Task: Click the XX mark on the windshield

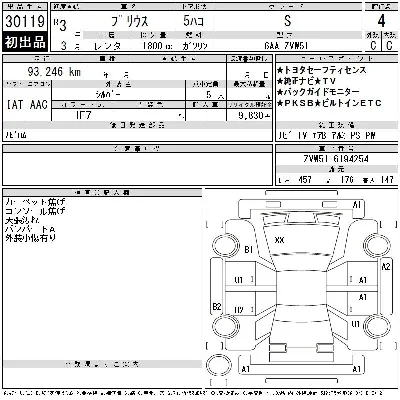Action: 279,240
